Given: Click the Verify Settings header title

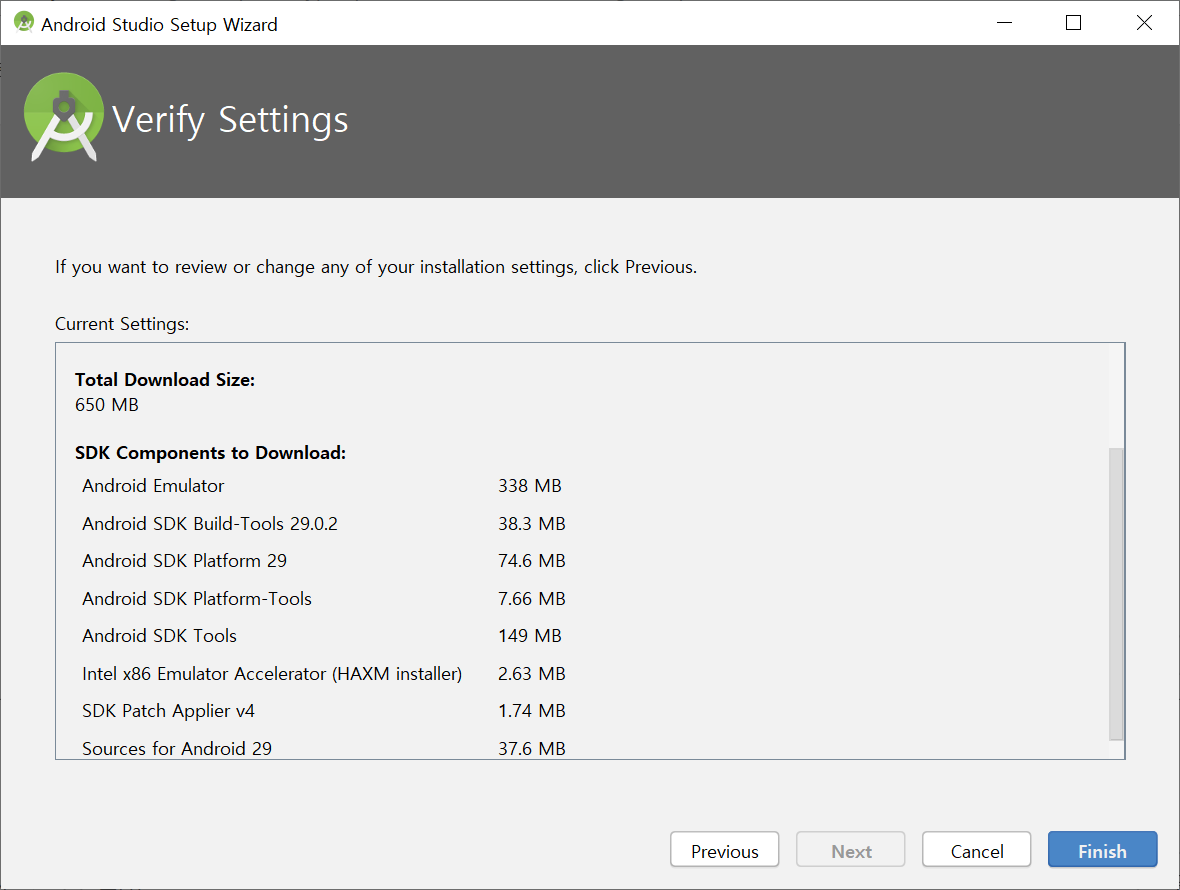Looking at the screenshot, I should point(230,120).
